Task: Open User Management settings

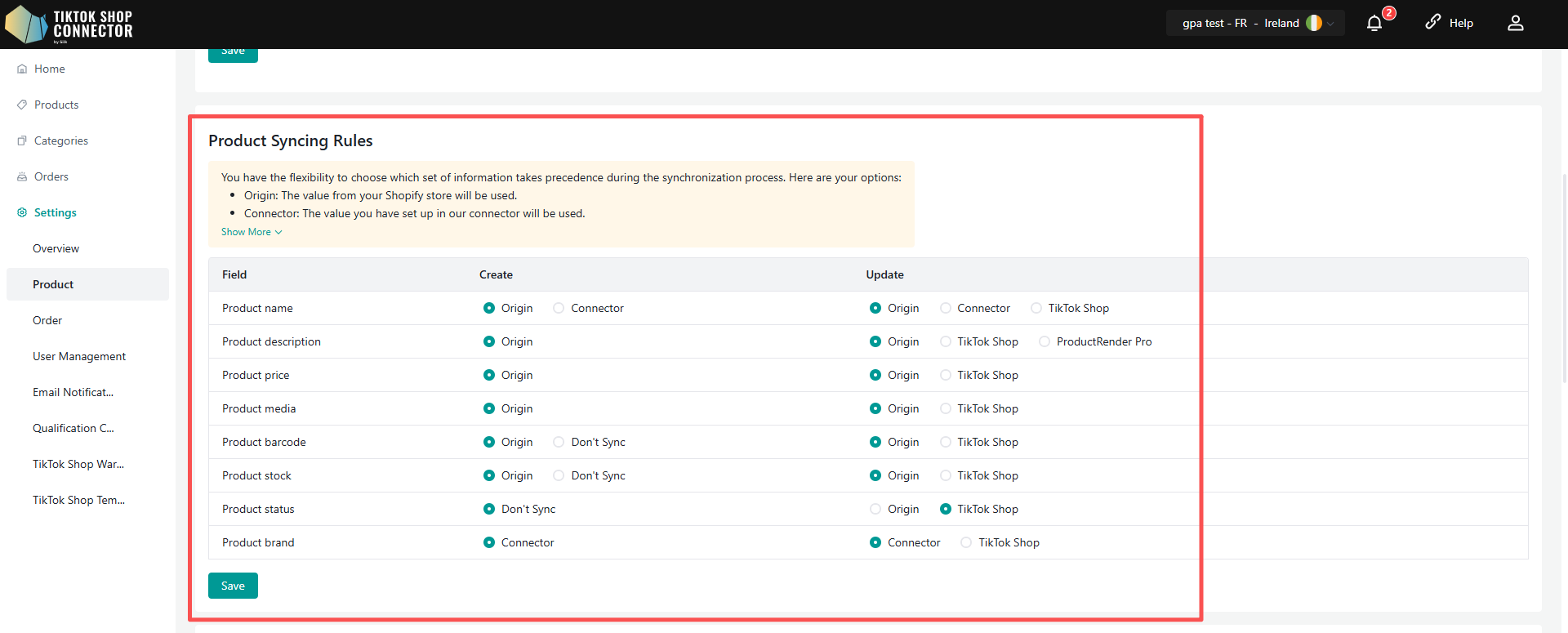Action: click(79, 356)
